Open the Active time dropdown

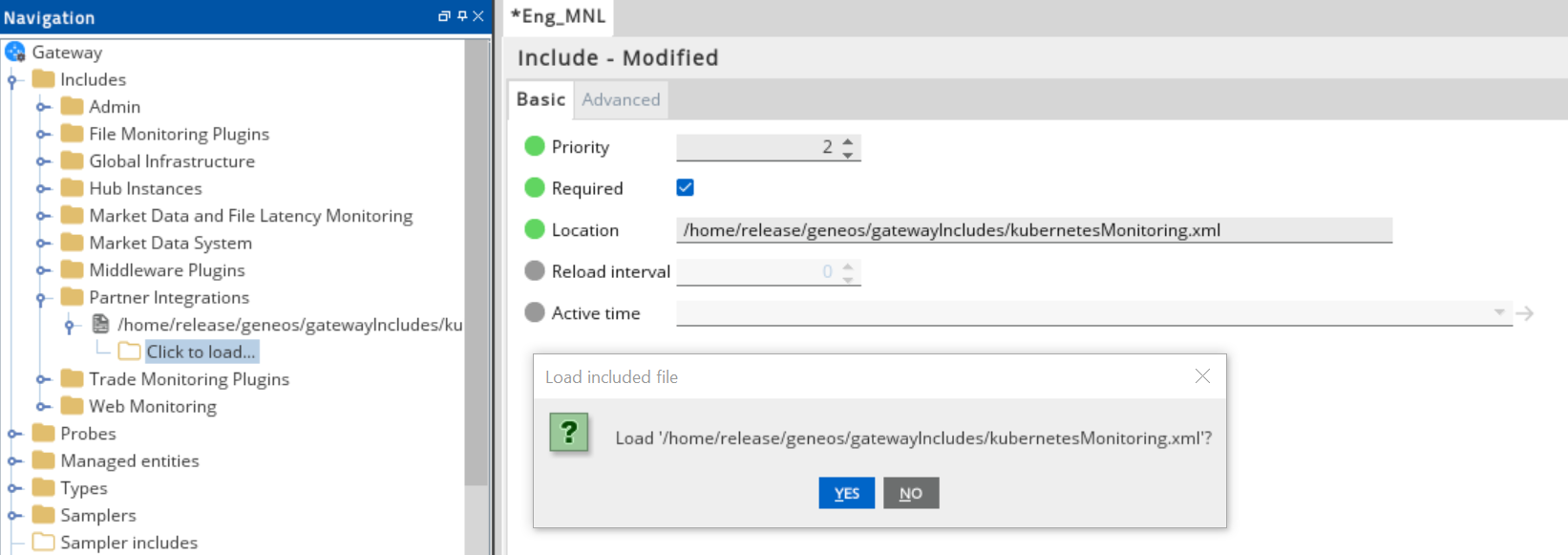[1499, 312]
